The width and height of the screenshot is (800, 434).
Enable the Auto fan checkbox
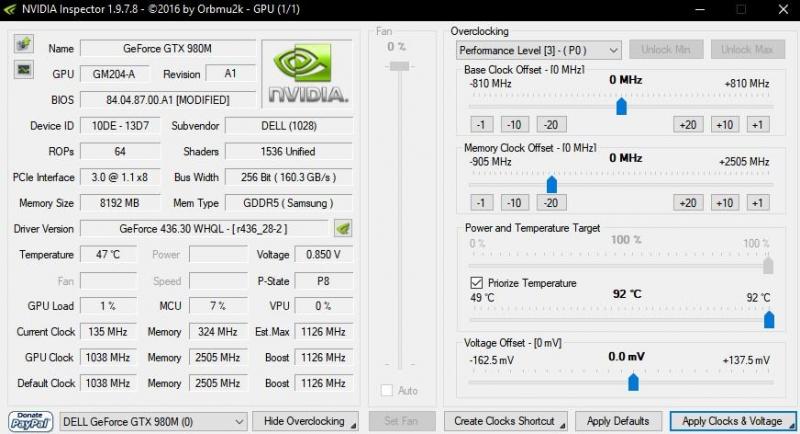click(387, 391)
